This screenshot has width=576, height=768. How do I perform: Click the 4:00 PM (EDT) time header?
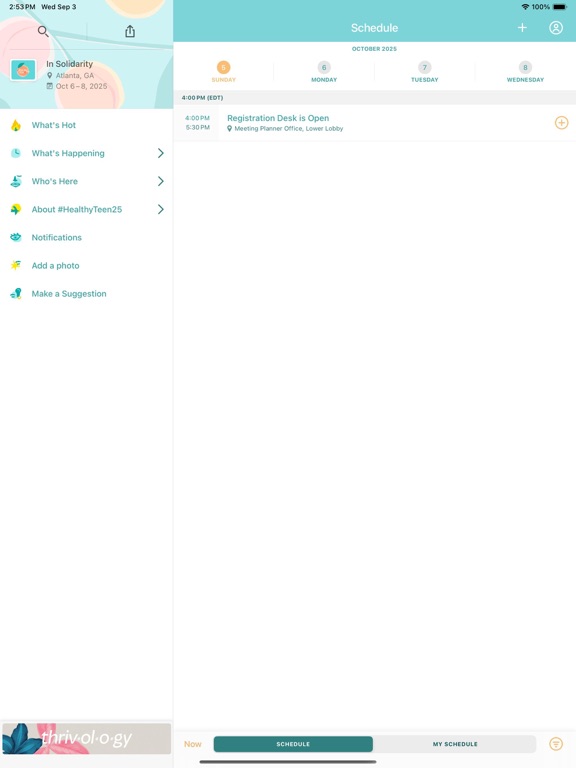(x=202, y=98)
